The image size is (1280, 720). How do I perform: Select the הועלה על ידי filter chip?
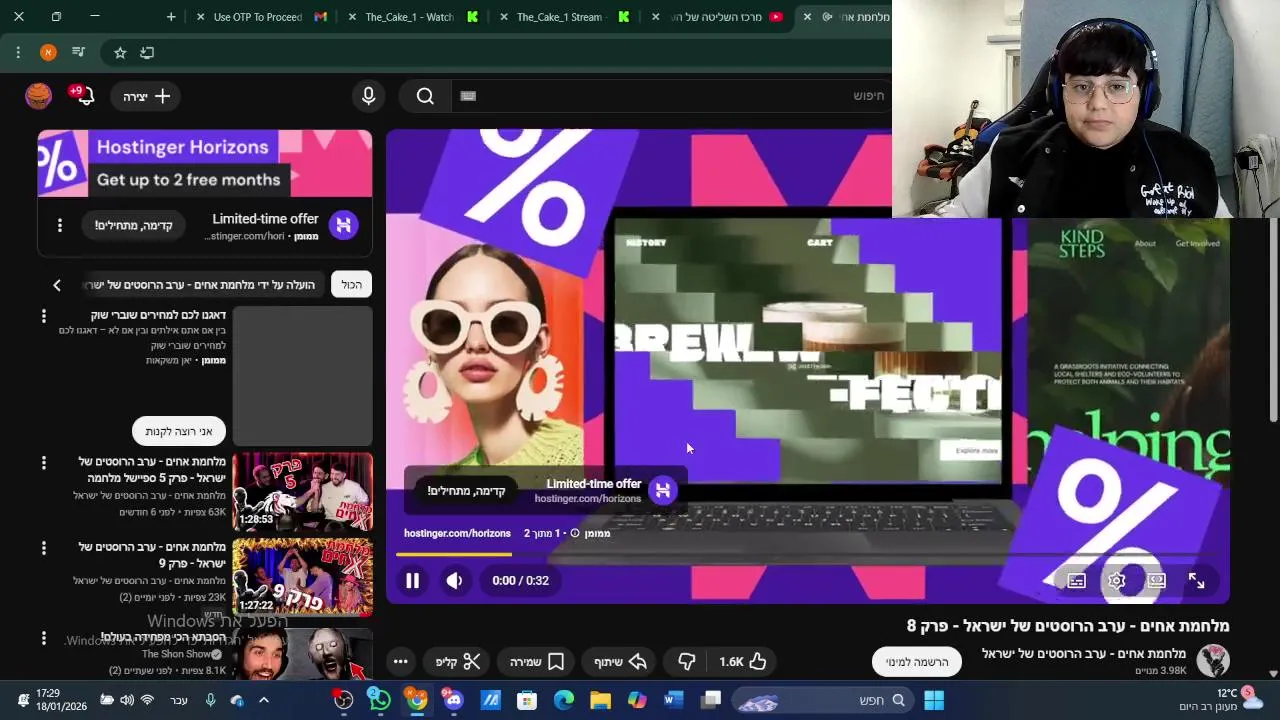point(203,285)
